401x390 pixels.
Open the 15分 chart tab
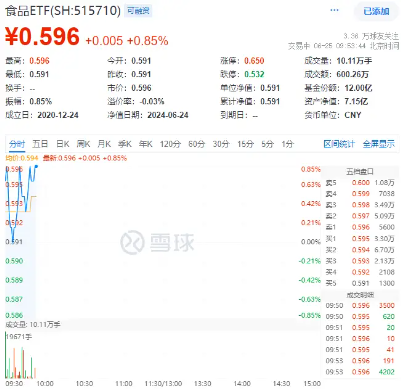pos(245,144)
